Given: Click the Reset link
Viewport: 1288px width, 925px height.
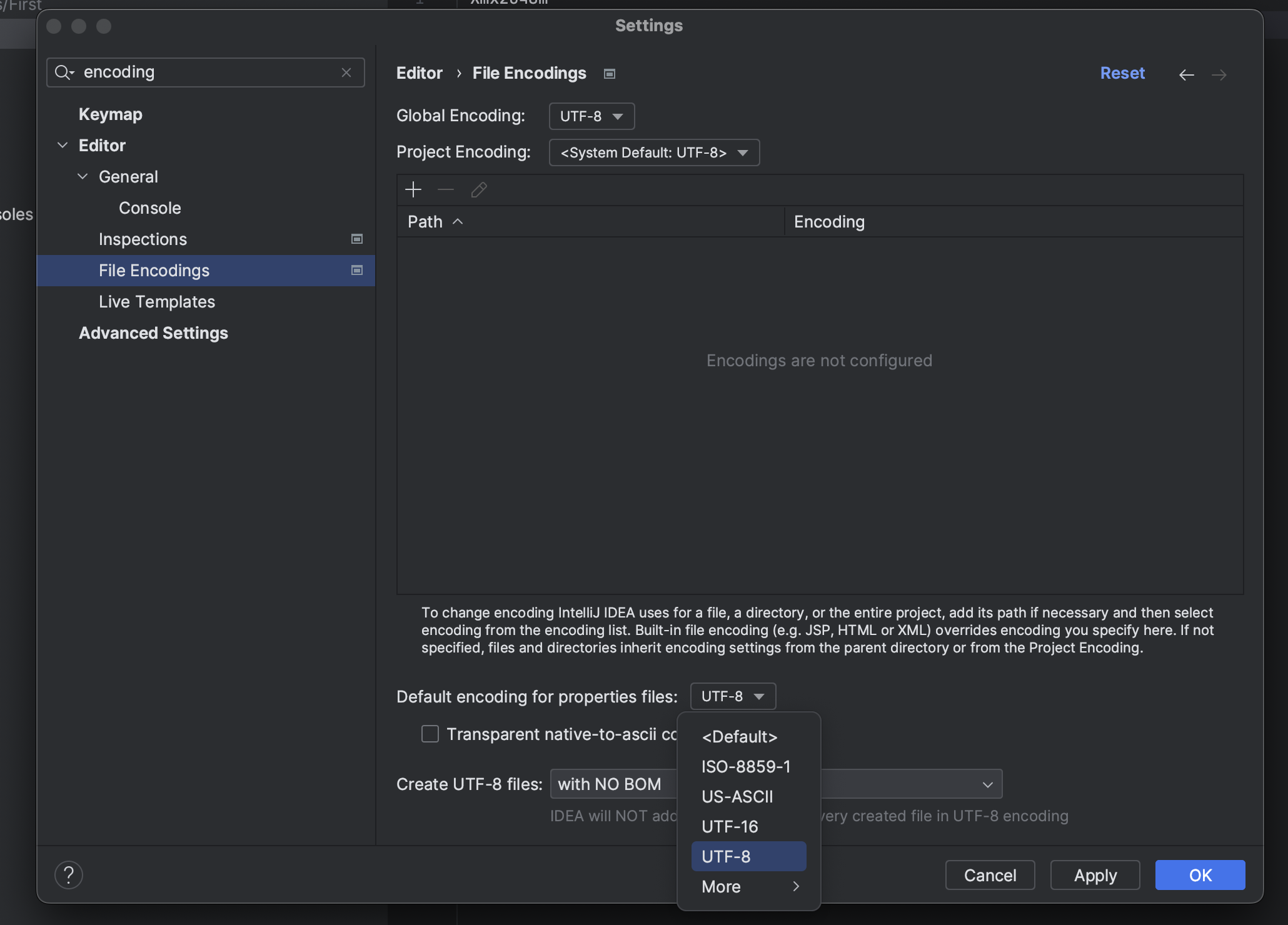Looking at the screenshot, I should [x=1122, y=73].
